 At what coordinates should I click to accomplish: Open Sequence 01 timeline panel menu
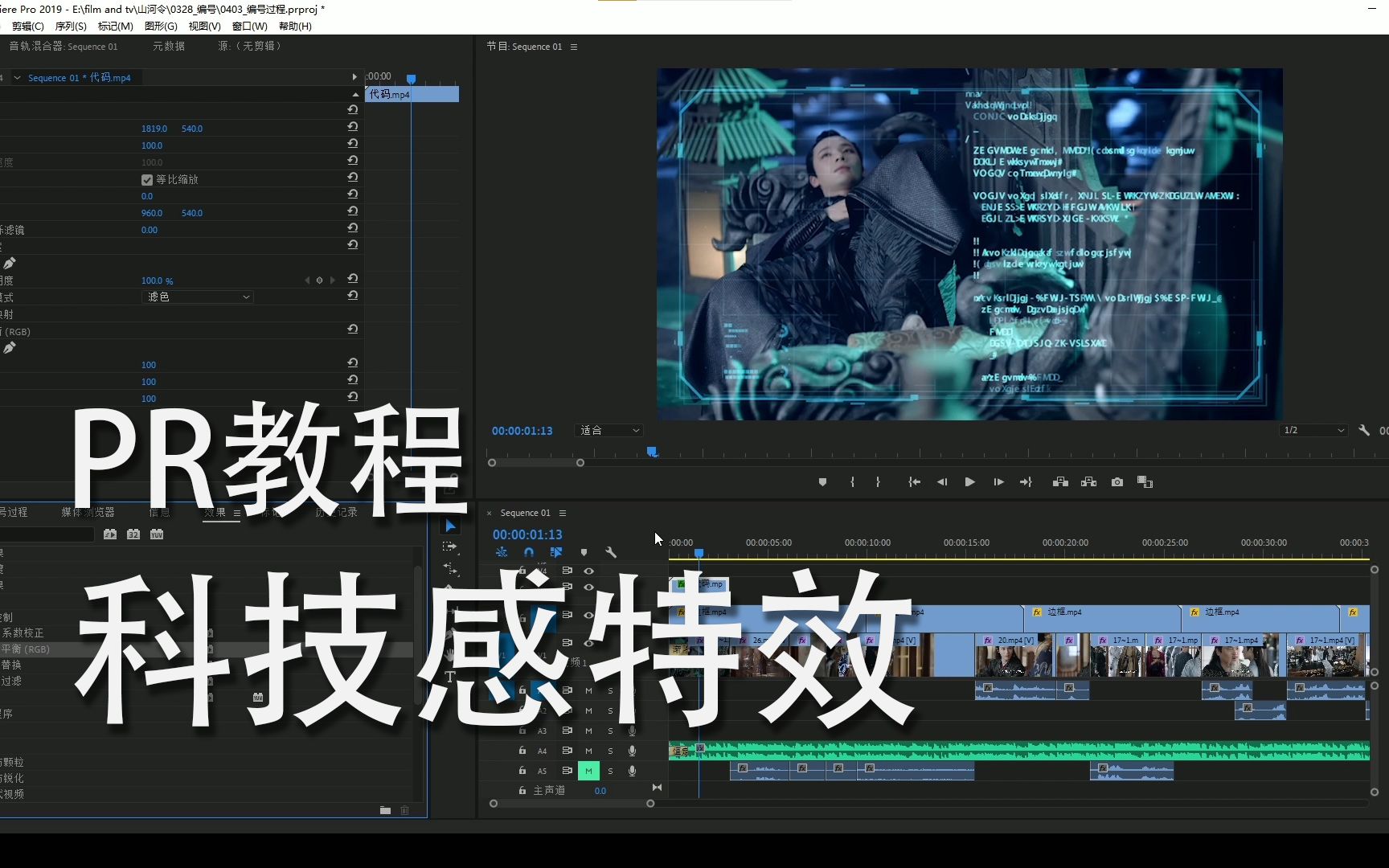pos(563,513)
